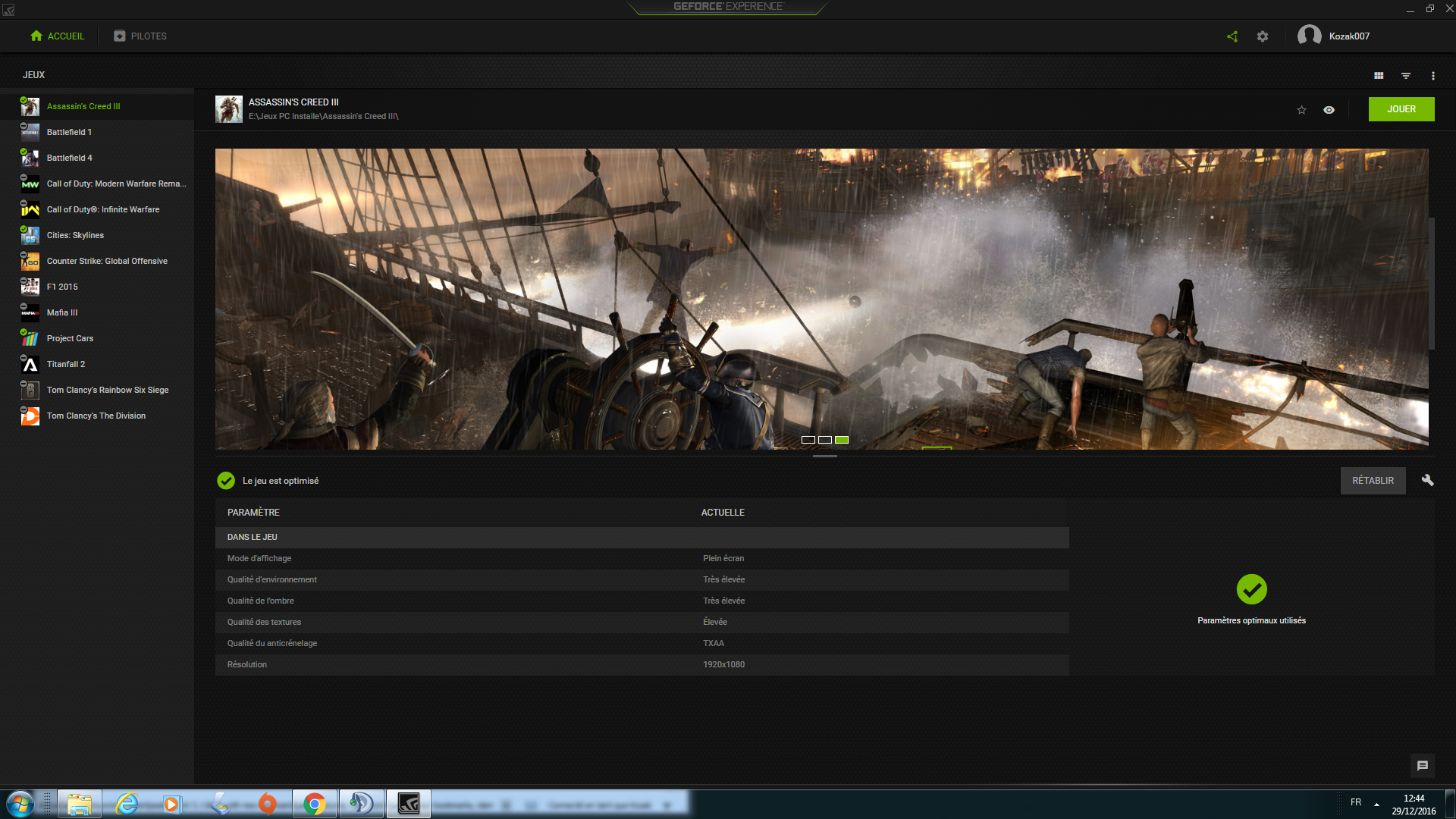Viewport: 1456px width, 819px height.
Task: Open the feedback chat icon
Action: (x=1423, y=766)
